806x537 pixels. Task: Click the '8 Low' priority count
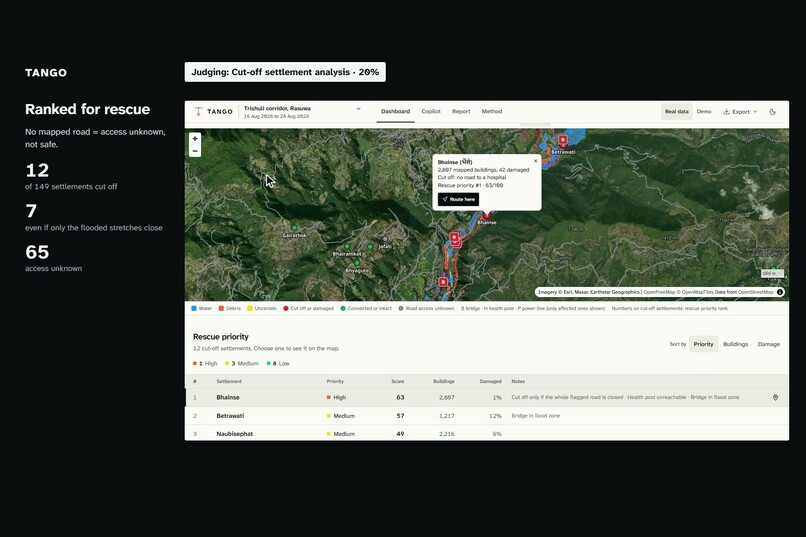pyautogui.click(x=278, y=363)
